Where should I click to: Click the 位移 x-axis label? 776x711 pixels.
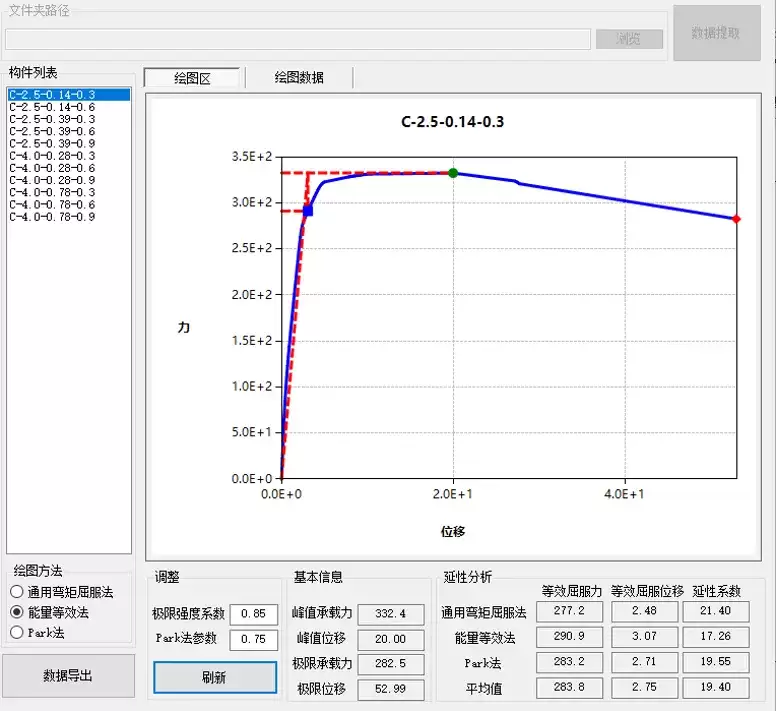point(453,532)
